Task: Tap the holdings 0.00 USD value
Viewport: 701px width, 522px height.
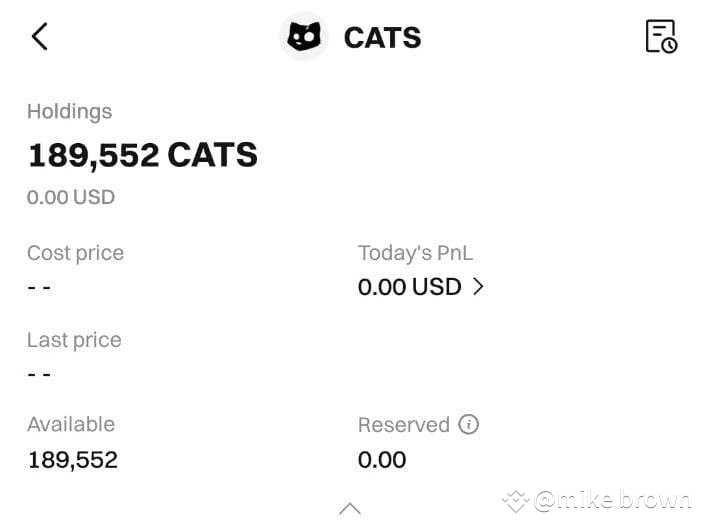Action: tap(71, 197)
